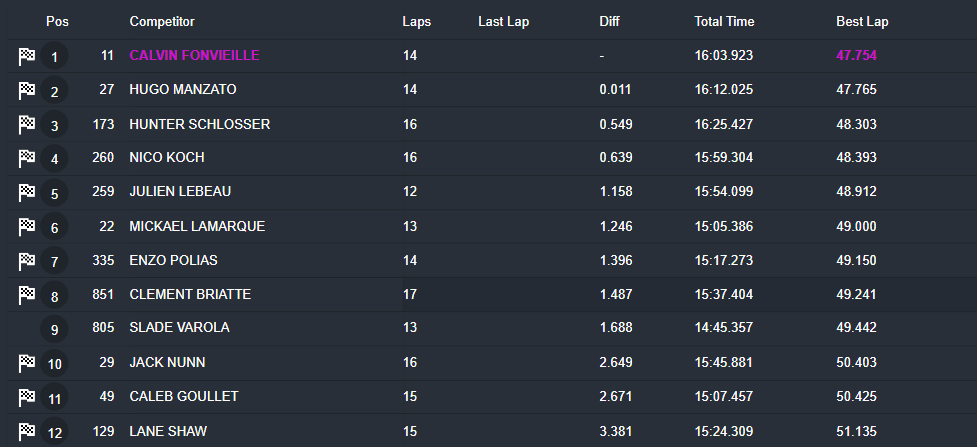Click the checkered flag beside Jack Nunn
977x447 pixels.
(27, 363)
